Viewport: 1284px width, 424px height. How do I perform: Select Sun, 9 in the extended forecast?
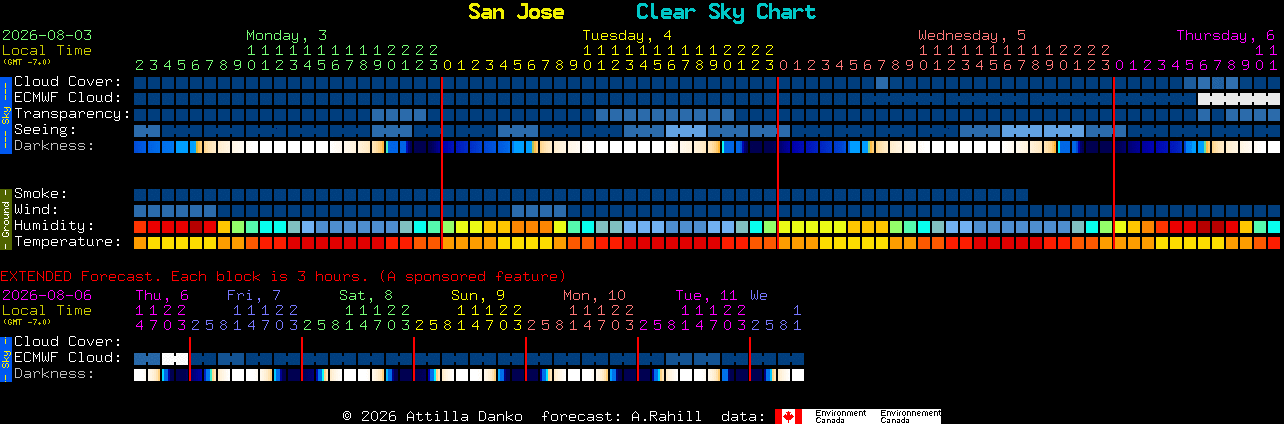(478, 295)
